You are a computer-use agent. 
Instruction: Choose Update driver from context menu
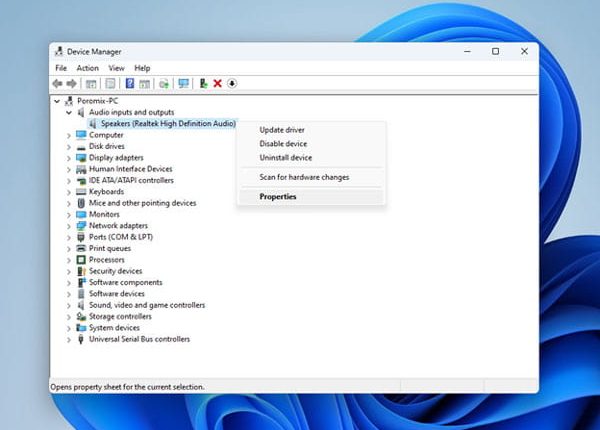(311, 130)
